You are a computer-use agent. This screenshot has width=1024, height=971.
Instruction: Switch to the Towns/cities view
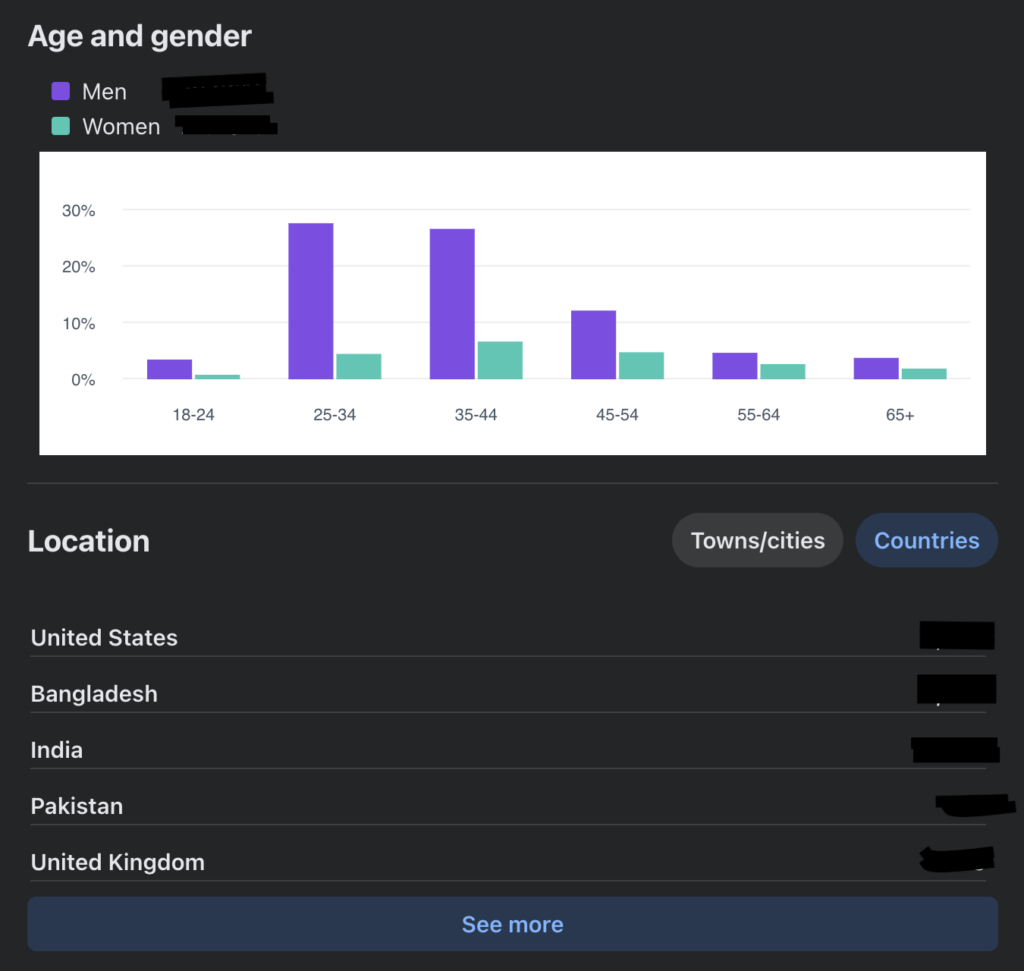coord(757,540)
